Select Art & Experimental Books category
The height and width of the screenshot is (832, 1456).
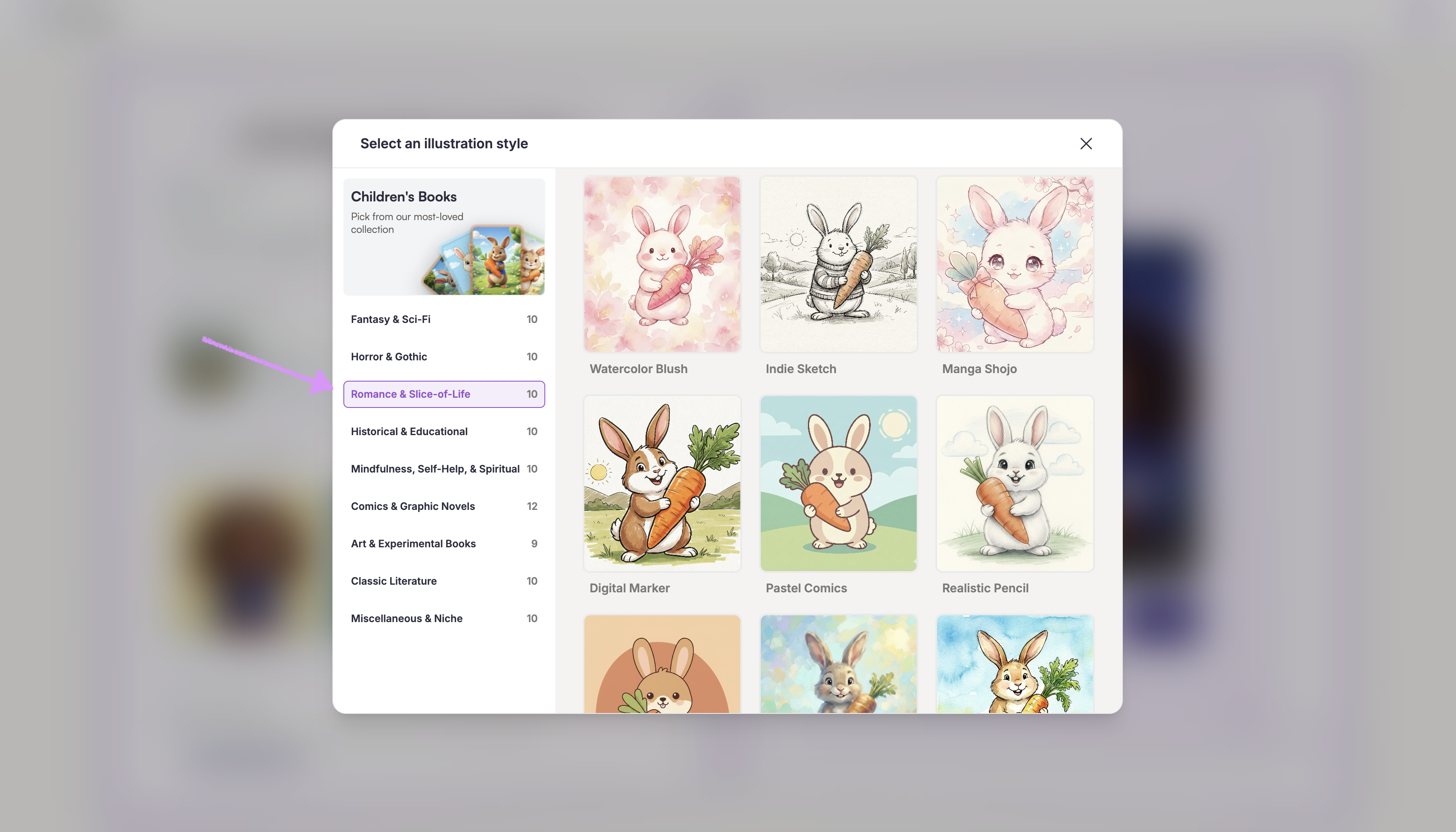coord(443,543)
